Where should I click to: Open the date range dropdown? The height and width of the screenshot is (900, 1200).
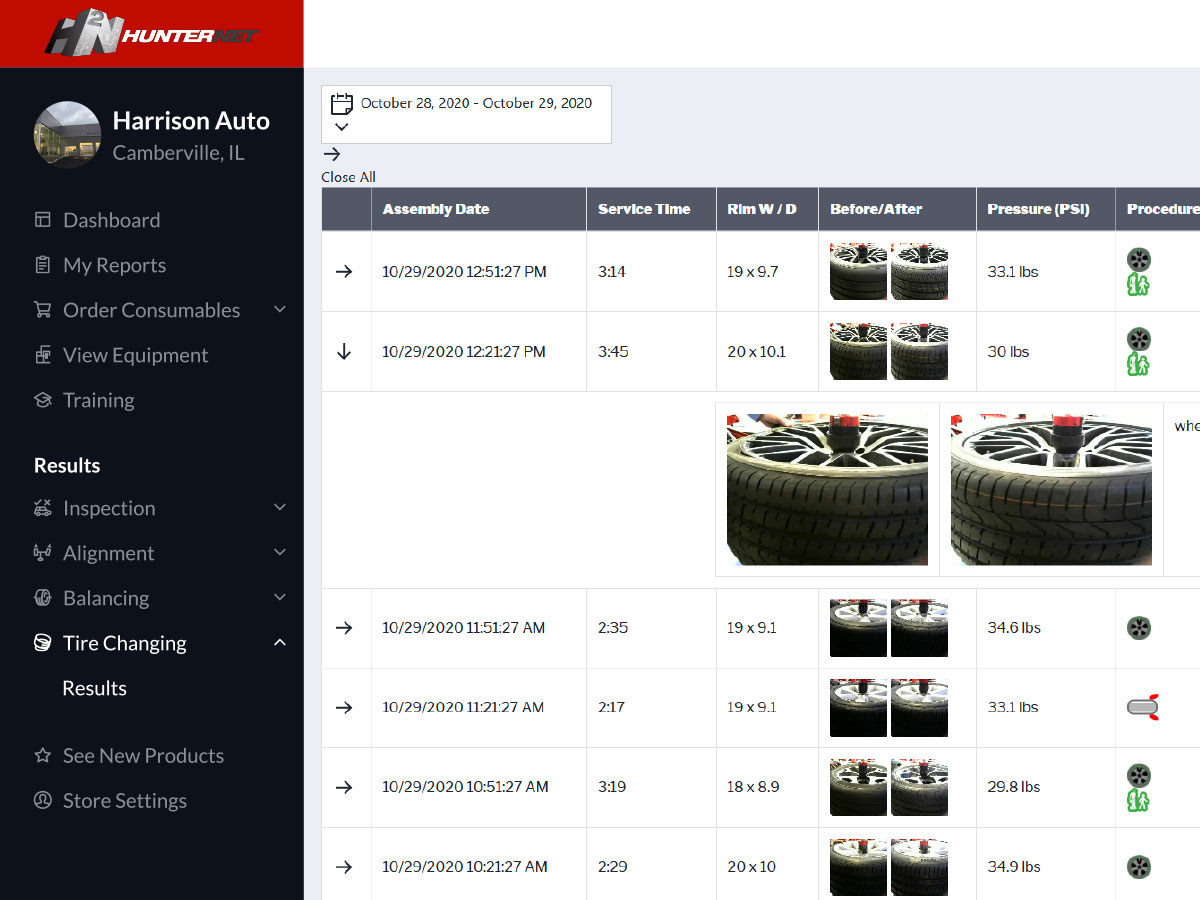342,127
